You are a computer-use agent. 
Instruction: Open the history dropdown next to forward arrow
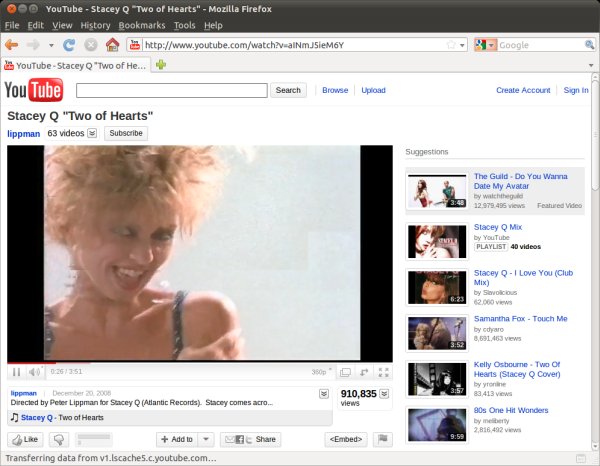51,45
